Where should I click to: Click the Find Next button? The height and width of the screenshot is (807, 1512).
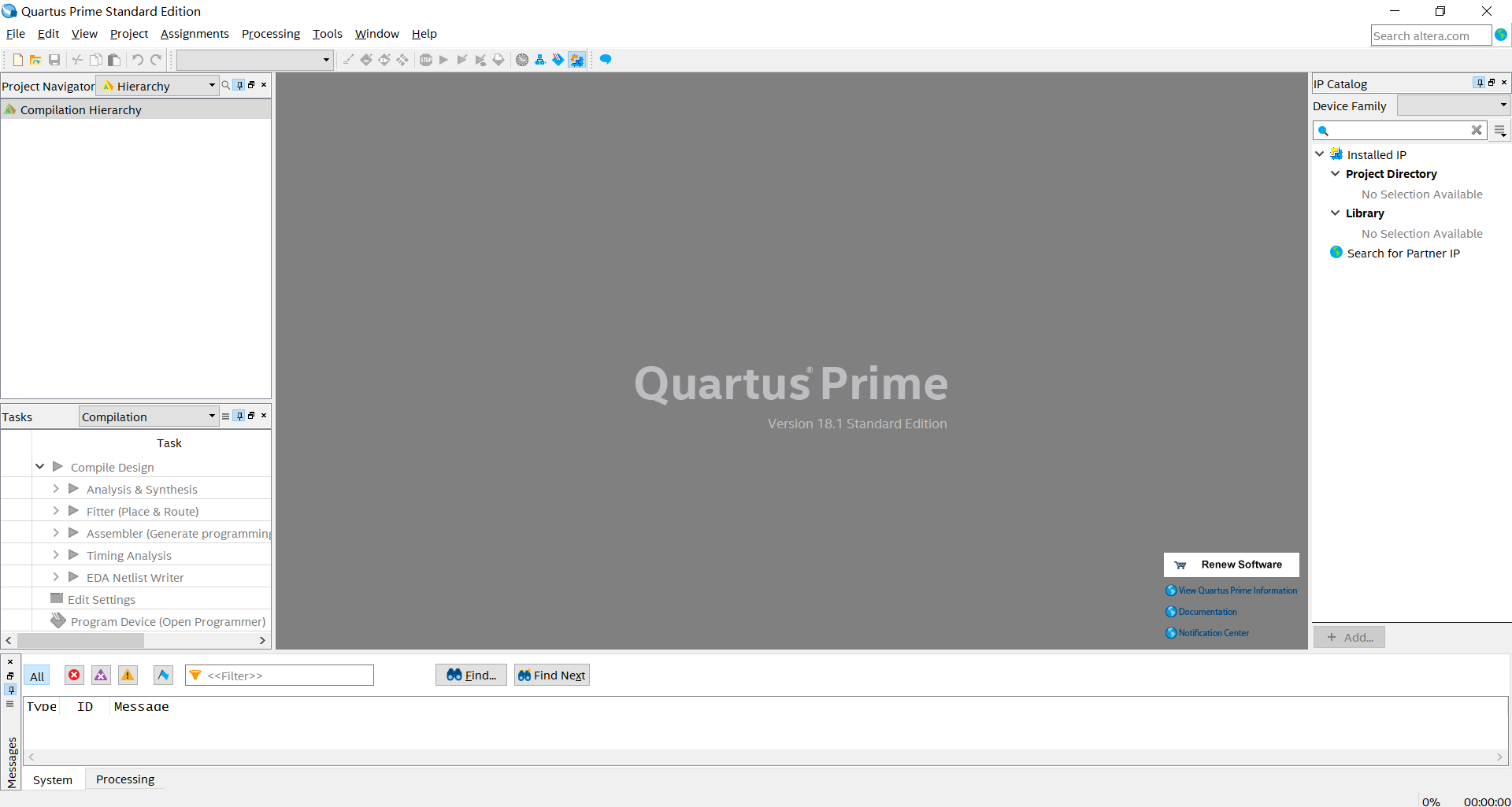[552, 675]
